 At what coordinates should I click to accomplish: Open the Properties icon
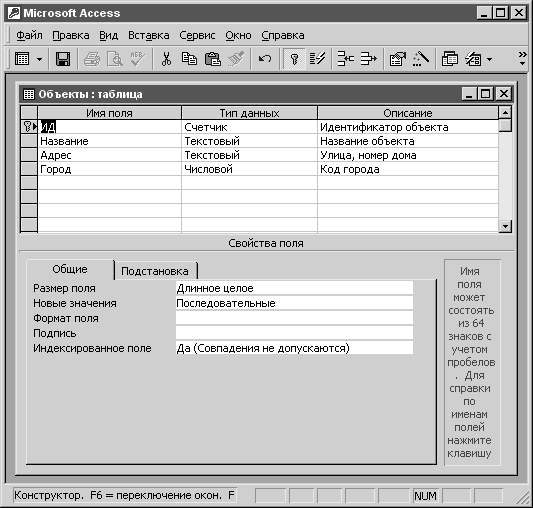(x=398, y=59)
